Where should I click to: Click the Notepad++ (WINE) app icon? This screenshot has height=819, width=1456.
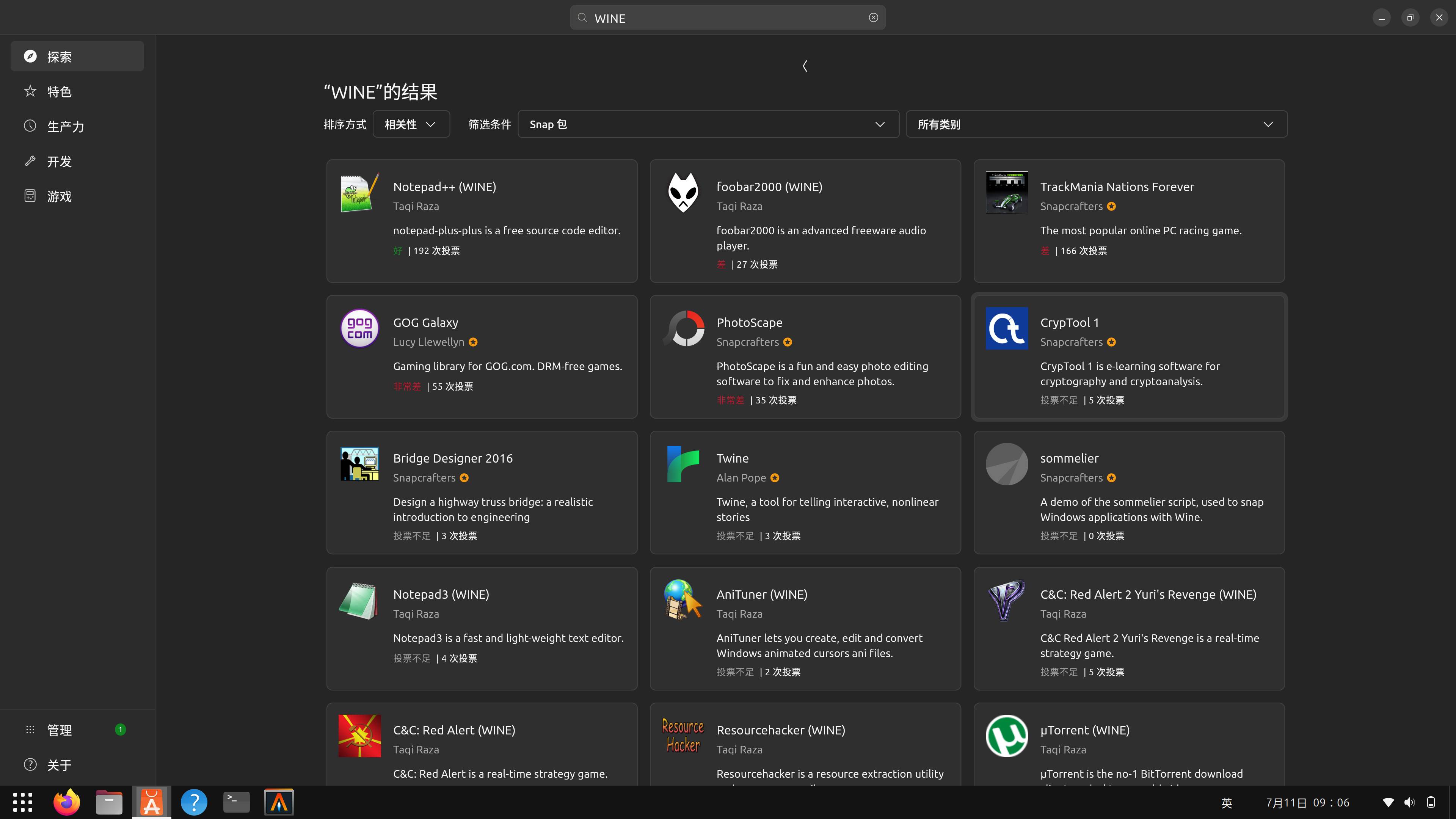(x=359, y=193)
